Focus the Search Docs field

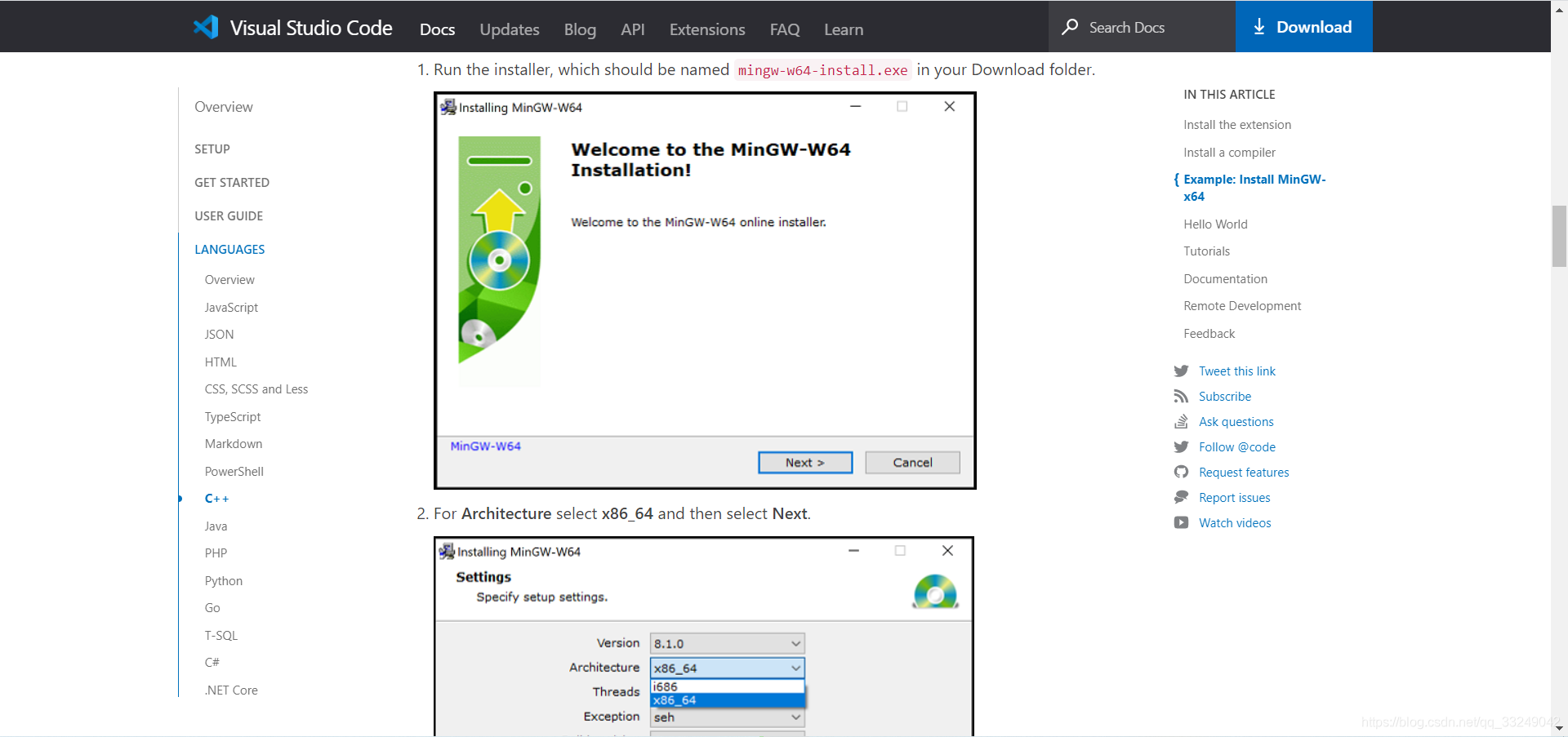1142,26
